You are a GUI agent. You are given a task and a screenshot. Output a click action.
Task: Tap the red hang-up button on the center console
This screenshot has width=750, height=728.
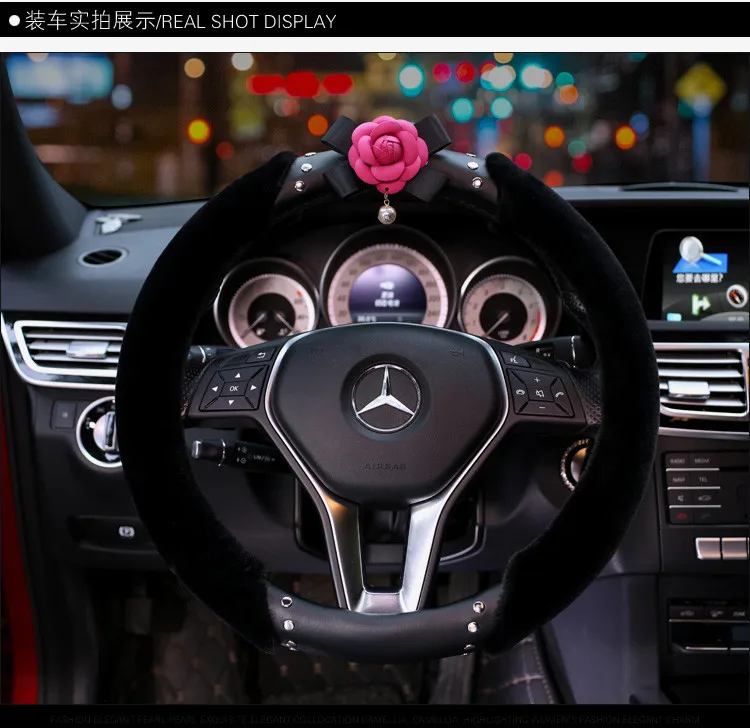click(681, 516)
